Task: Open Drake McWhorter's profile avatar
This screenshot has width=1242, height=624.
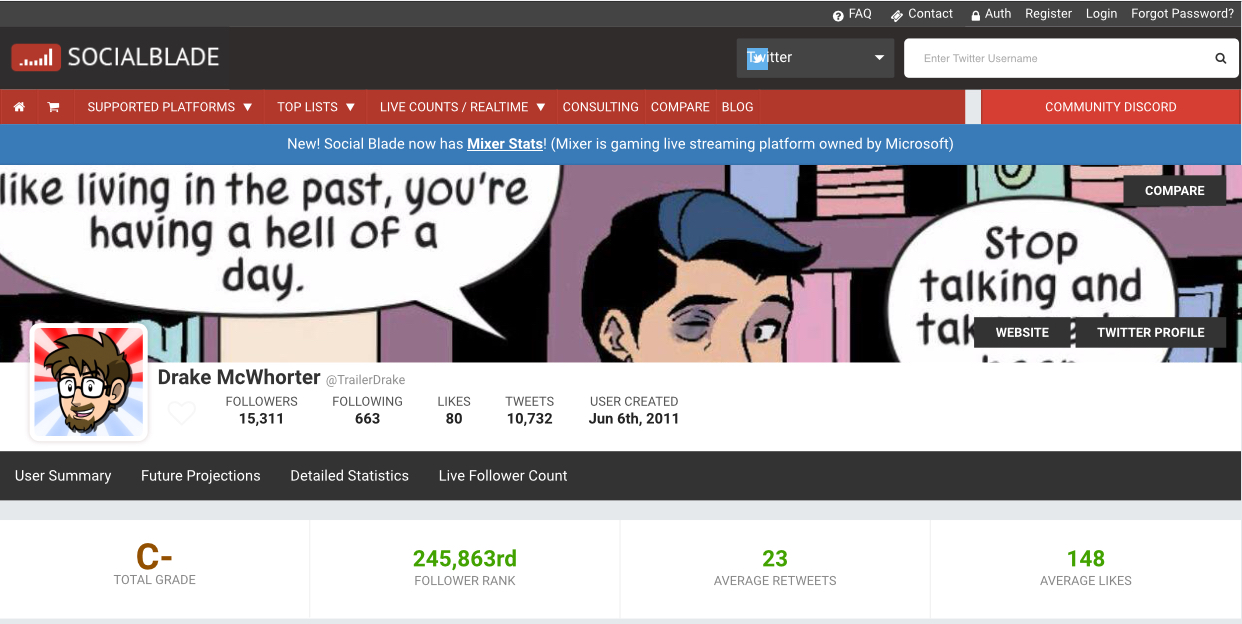Action: (x=89, y=383)
